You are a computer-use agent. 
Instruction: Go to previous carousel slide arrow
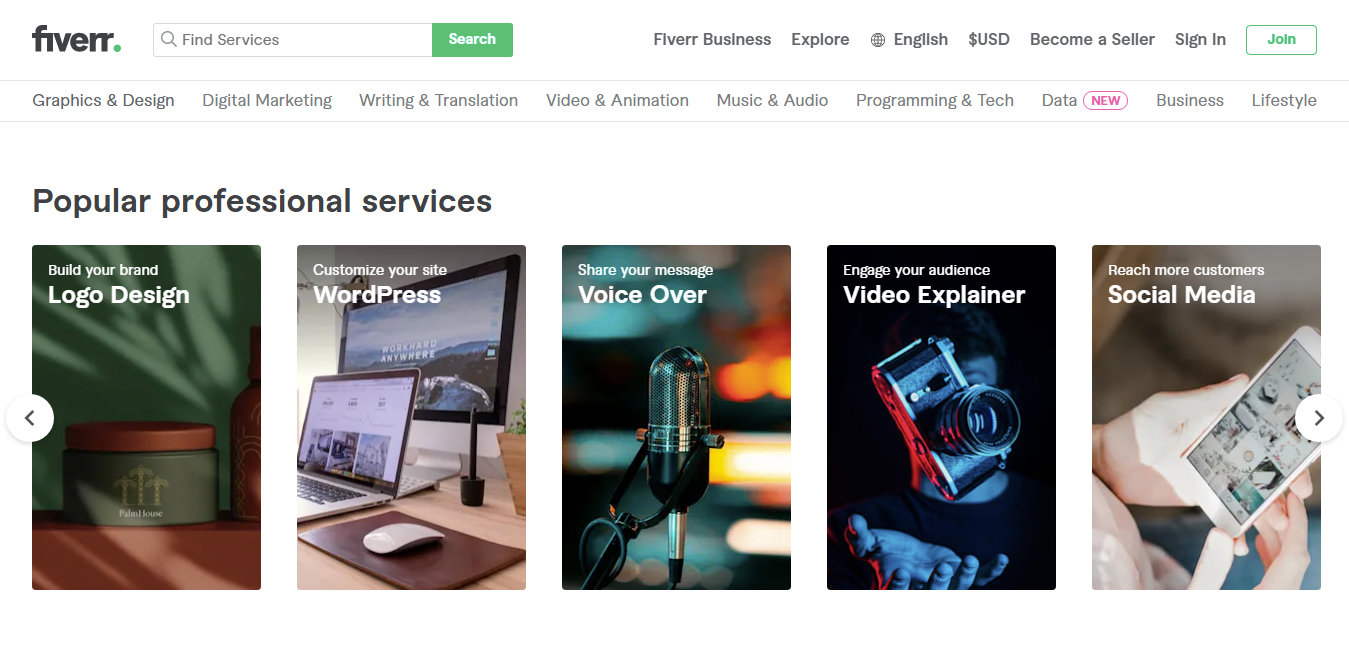click(x=30, y=418)
